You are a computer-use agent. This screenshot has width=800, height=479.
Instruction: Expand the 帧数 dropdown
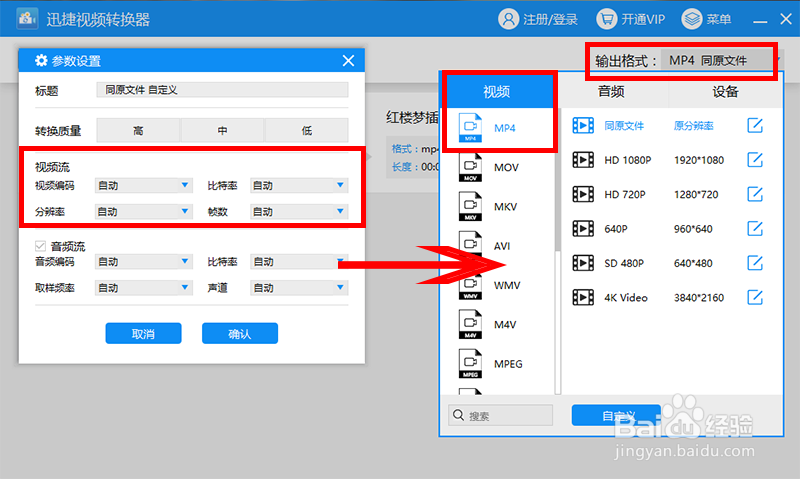(x=299, y=211)
